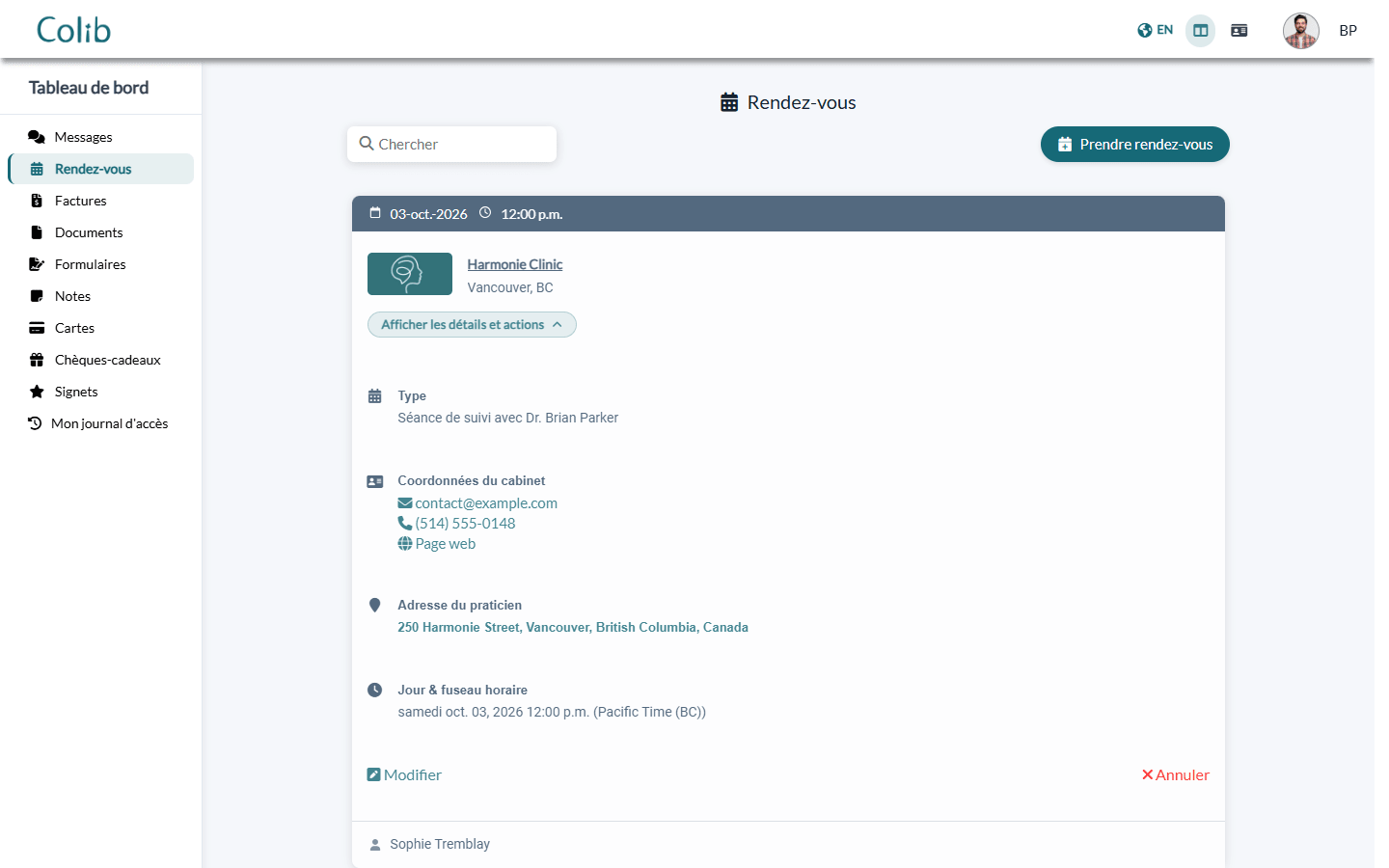Image resolution: width=1389 pixels, height=868 pixels.
Task: Click the Signets star icon
Action: pos(37,392)
